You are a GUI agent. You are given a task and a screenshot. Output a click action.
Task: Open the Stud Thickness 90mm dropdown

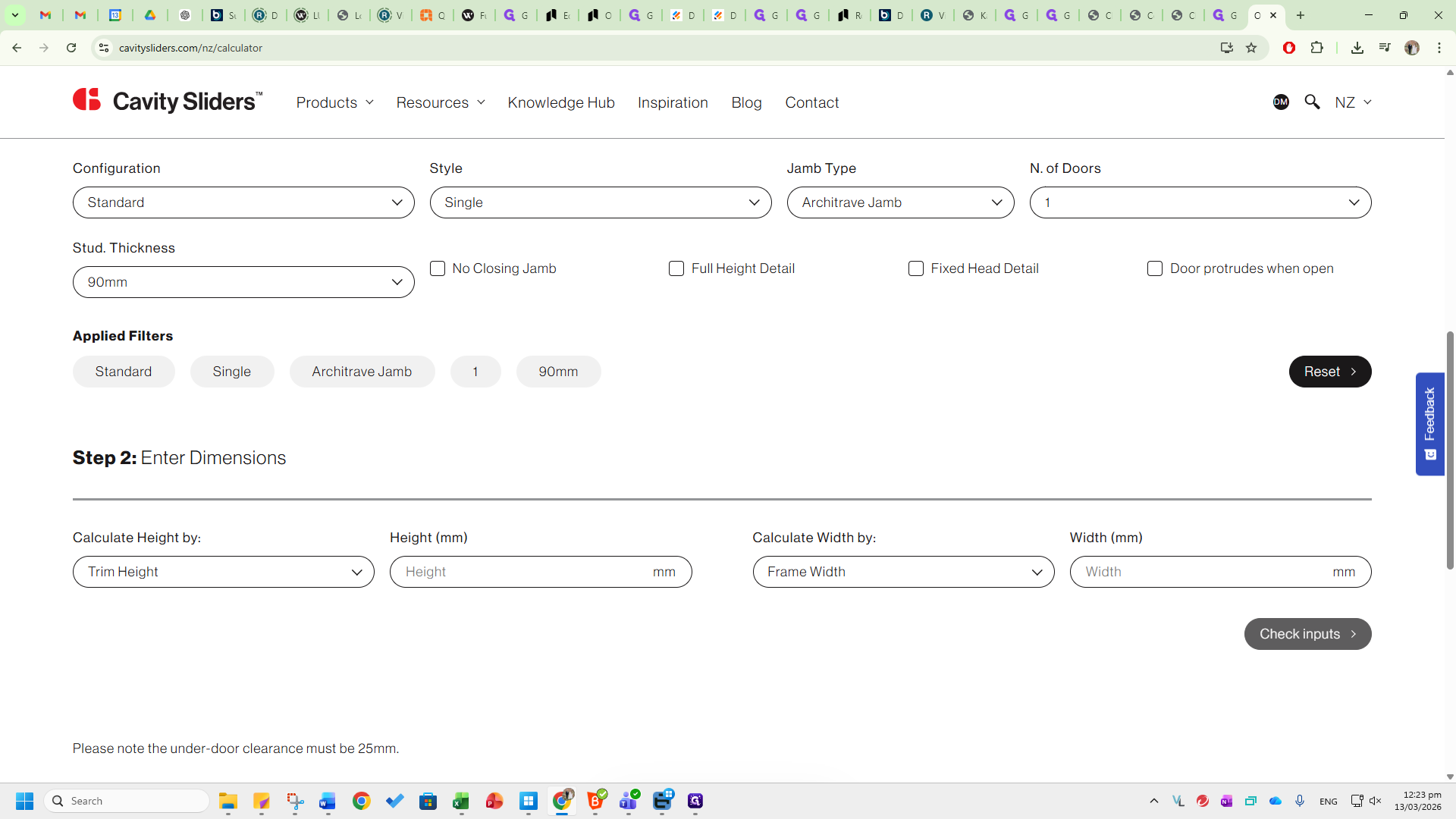pos(243,282)
